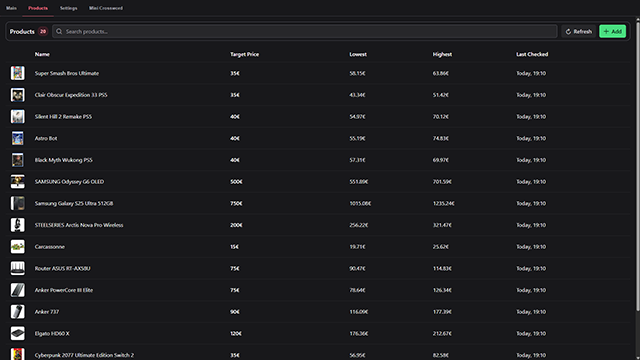Click the green Add button
This screenshot has height=360, width=640.
pos(612,31)
